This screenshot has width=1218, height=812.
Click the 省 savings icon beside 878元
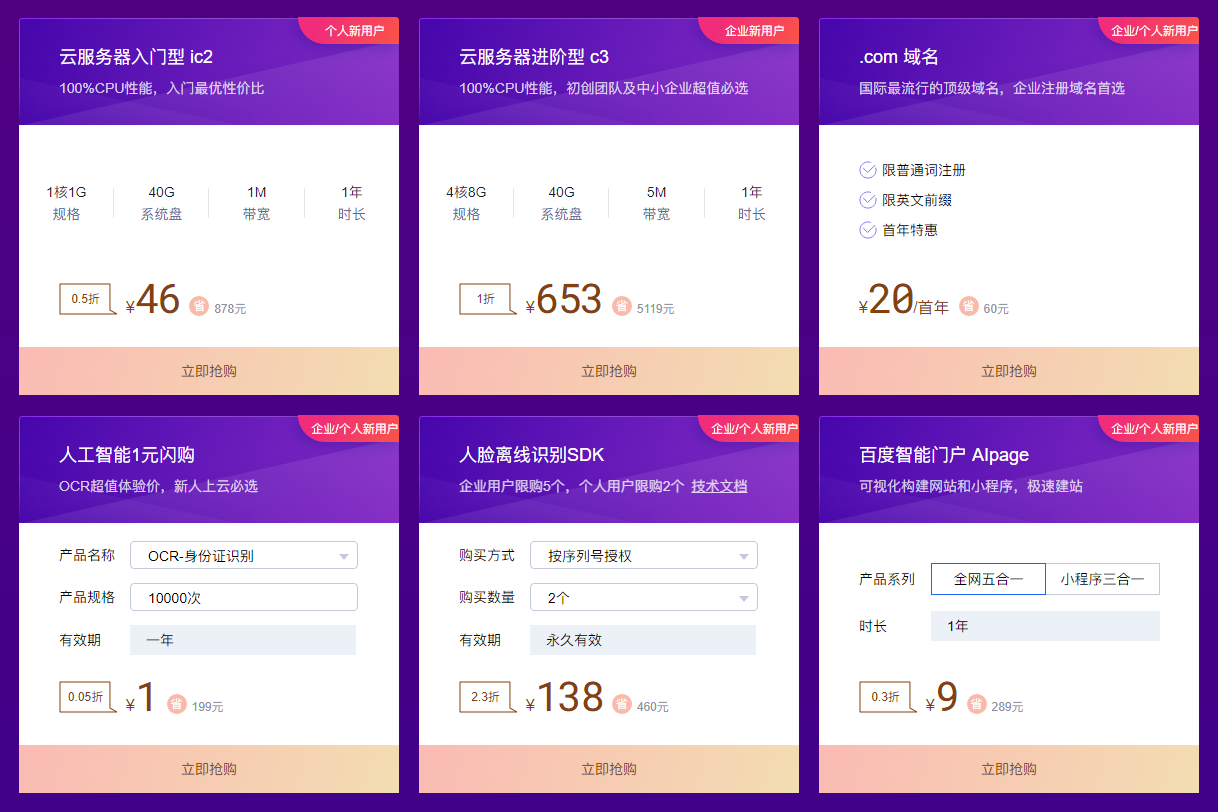(x=199, y=306)
